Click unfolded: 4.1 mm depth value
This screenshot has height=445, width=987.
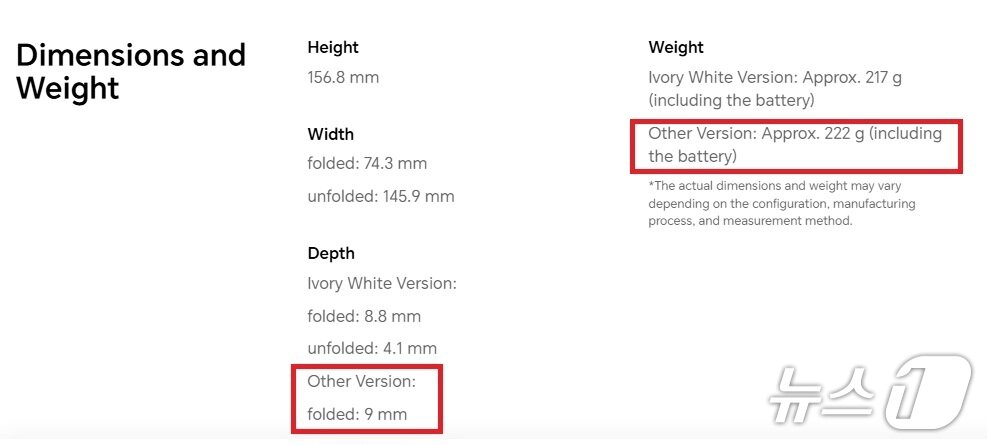tap(372, 349)
